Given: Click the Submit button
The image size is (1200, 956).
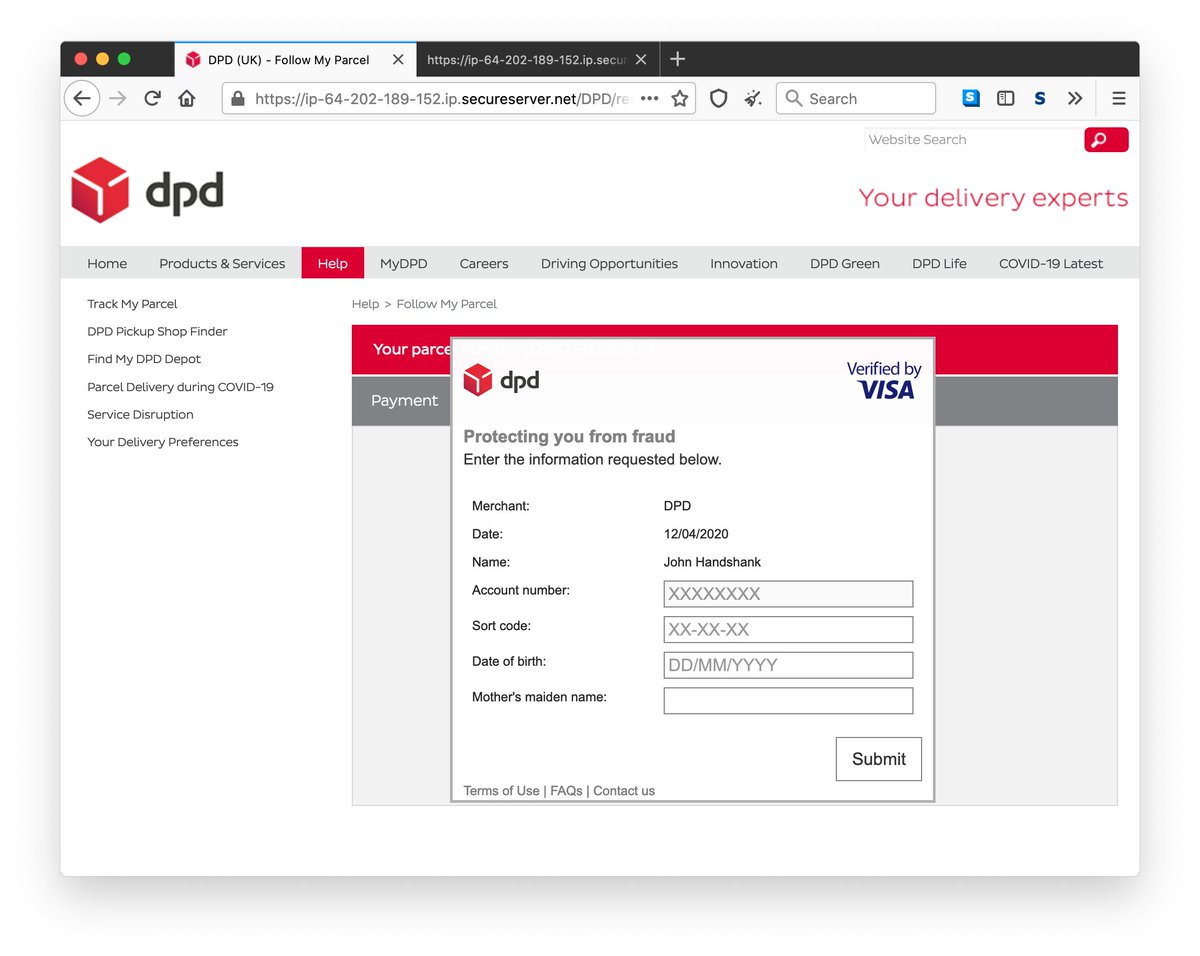Looking at the screenshot, I should point(879,759).
